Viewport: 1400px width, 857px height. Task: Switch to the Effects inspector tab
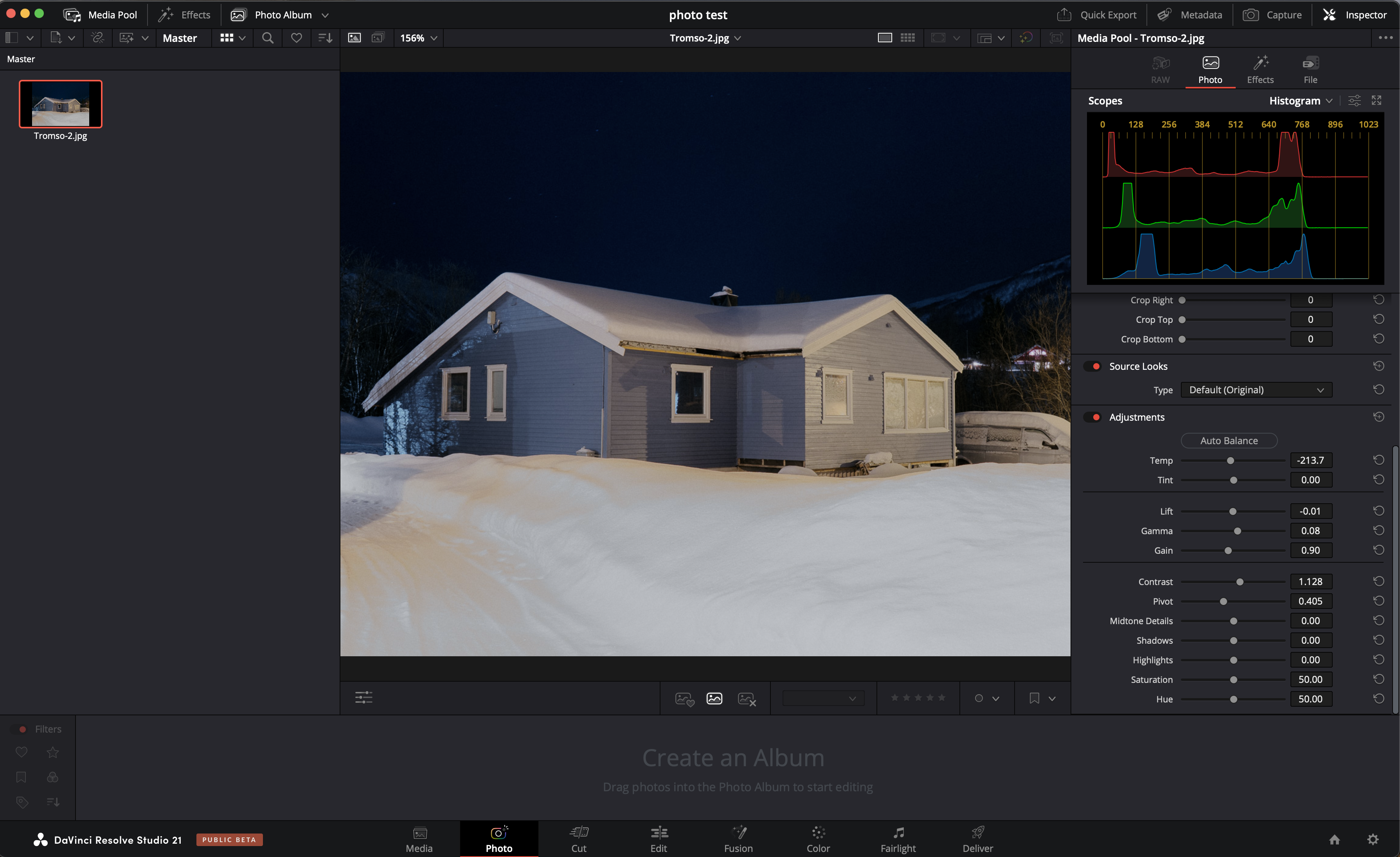[1260, 70]
